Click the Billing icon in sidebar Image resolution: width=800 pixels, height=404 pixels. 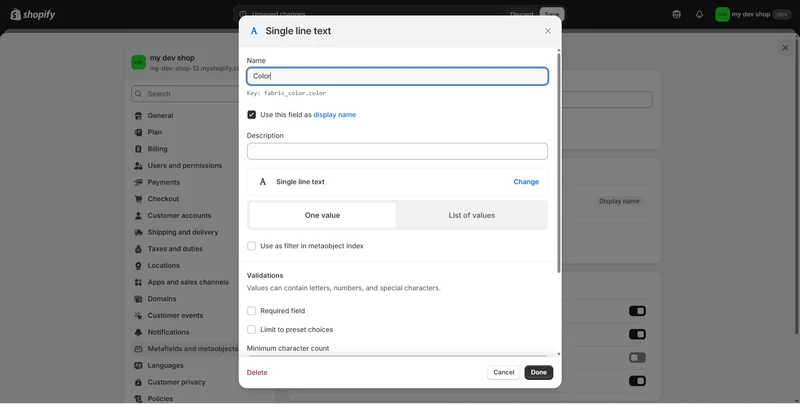point(138,149)
